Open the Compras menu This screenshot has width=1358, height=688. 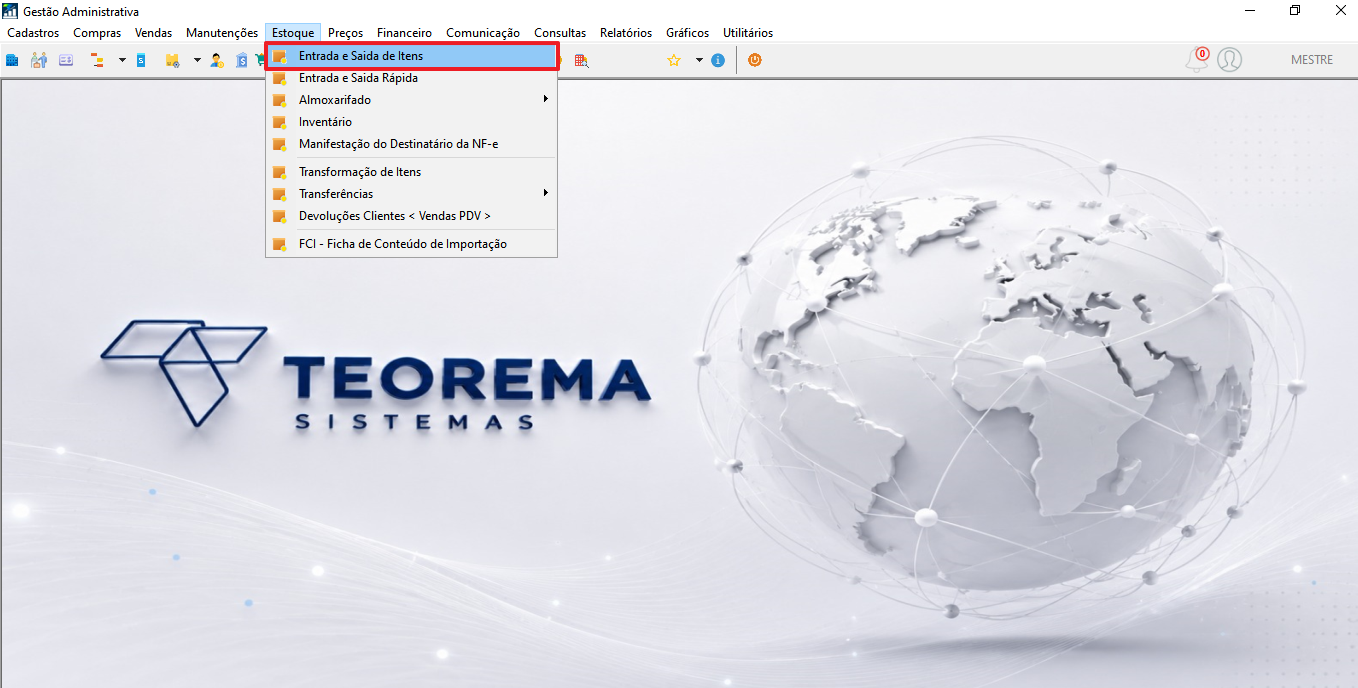click(x=97, y=33)
